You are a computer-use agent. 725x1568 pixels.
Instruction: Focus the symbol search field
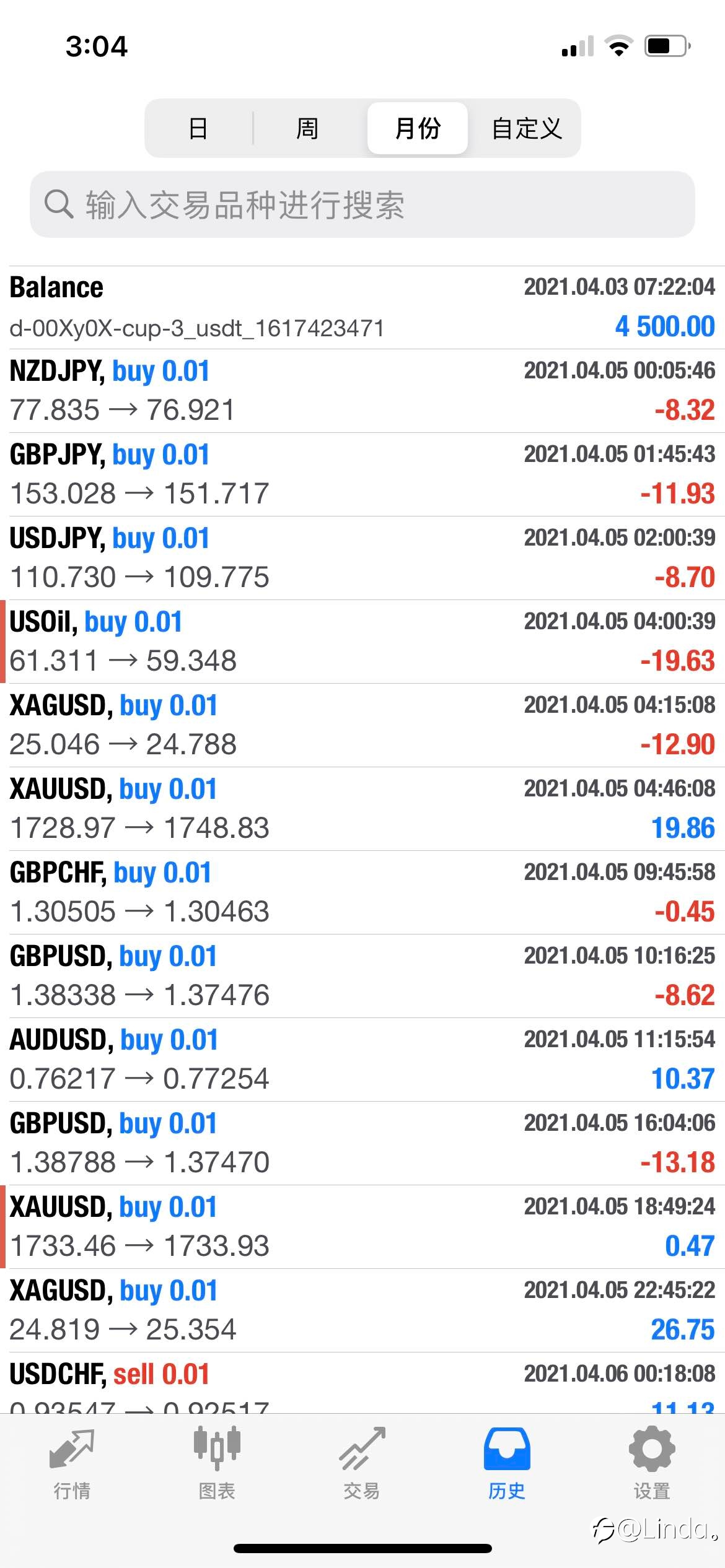[362, 204]
